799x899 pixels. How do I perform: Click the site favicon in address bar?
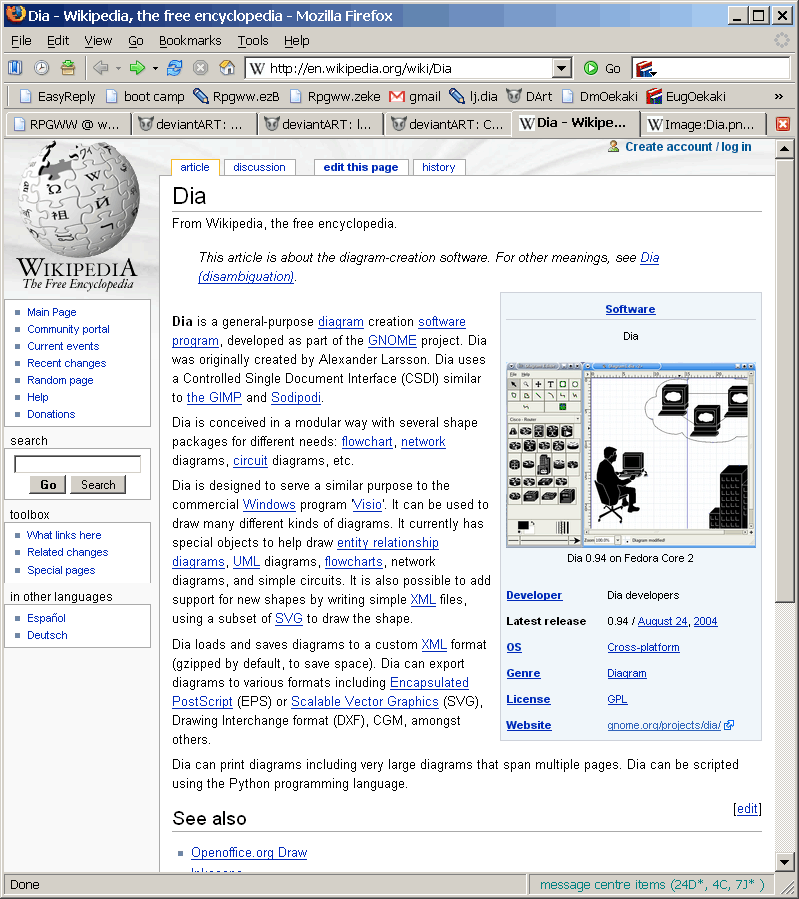pyautogui.click(x=257, y=68)
